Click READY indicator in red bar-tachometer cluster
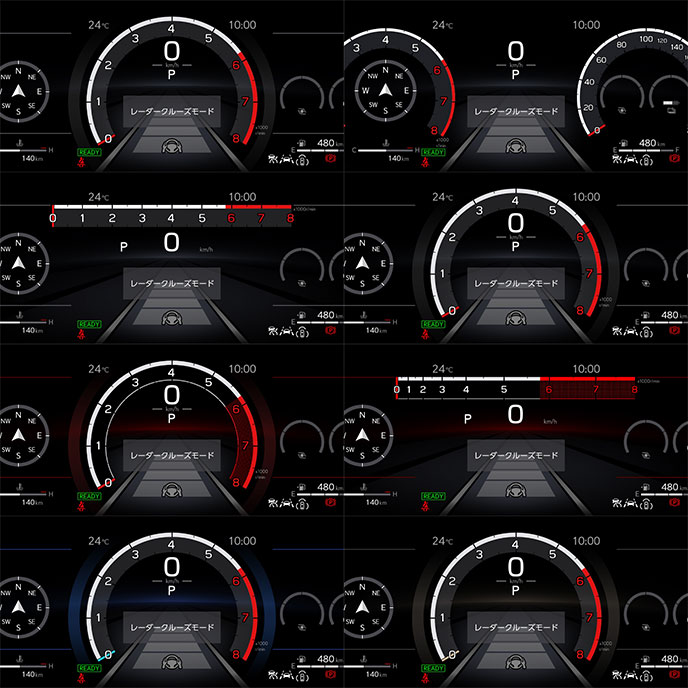Image resolution: width=688 pixels, height=688 pixels. [433, 496]
